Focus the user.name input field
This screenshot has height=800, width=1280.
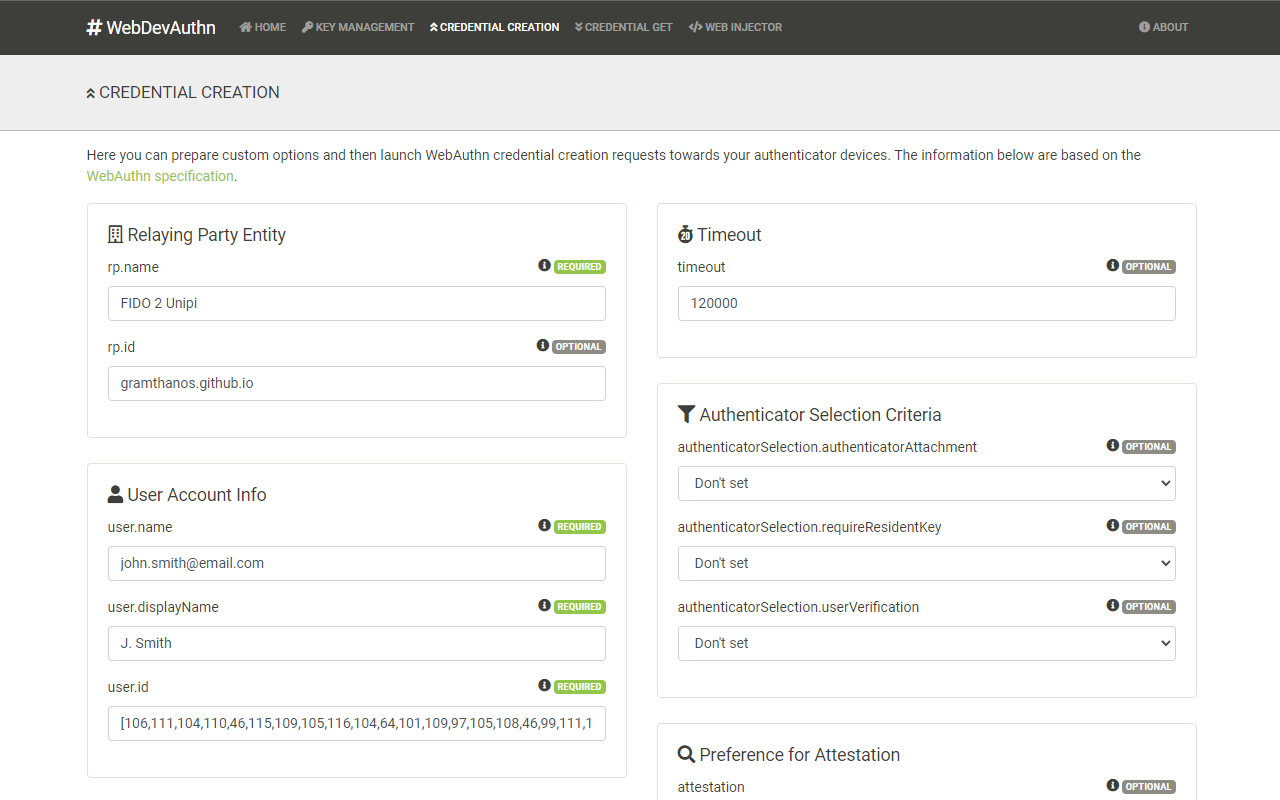357,563
